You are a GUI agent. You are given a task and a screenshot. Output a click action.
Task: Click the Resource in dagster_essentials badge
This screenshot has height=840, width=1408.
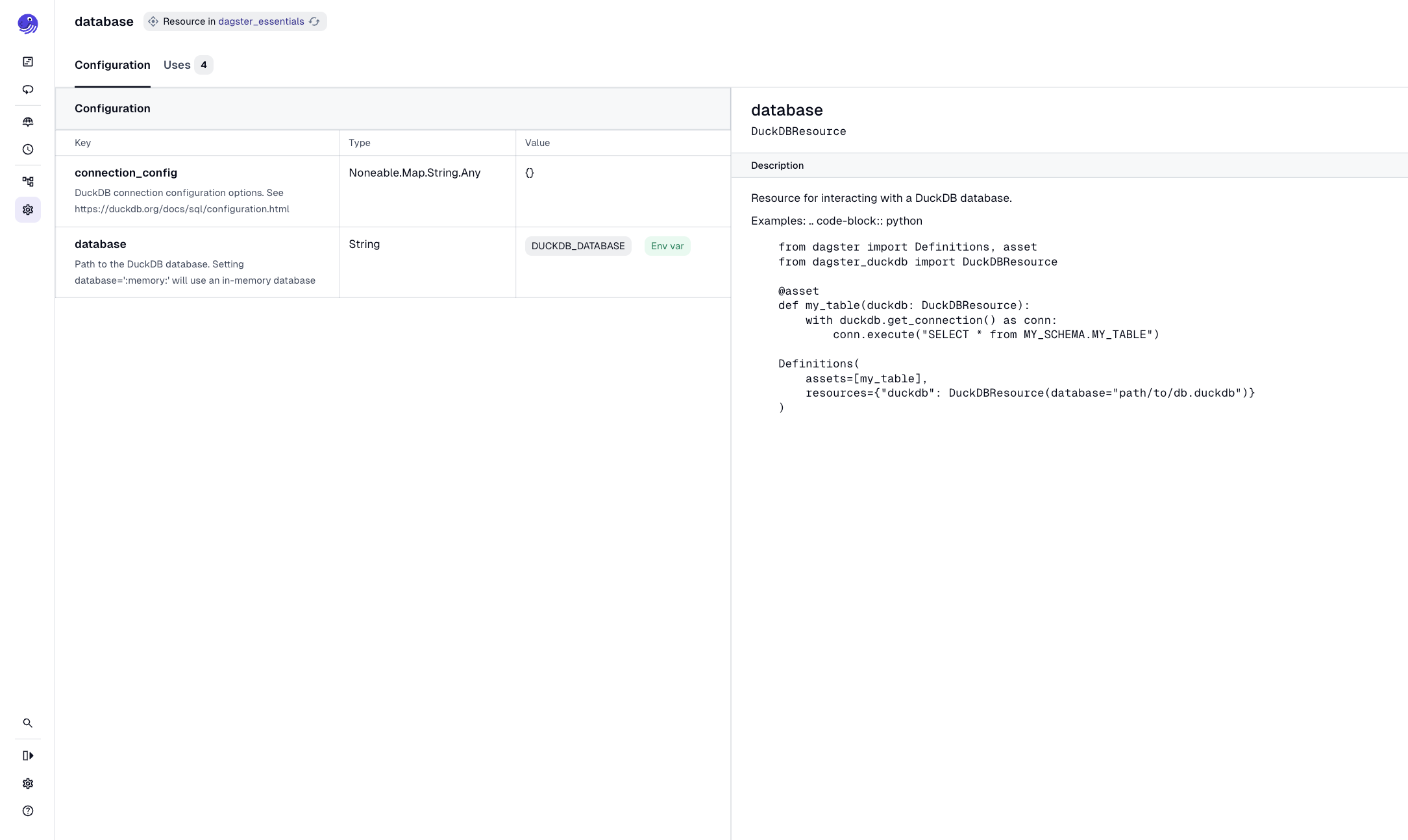click(x=235, y=21)
